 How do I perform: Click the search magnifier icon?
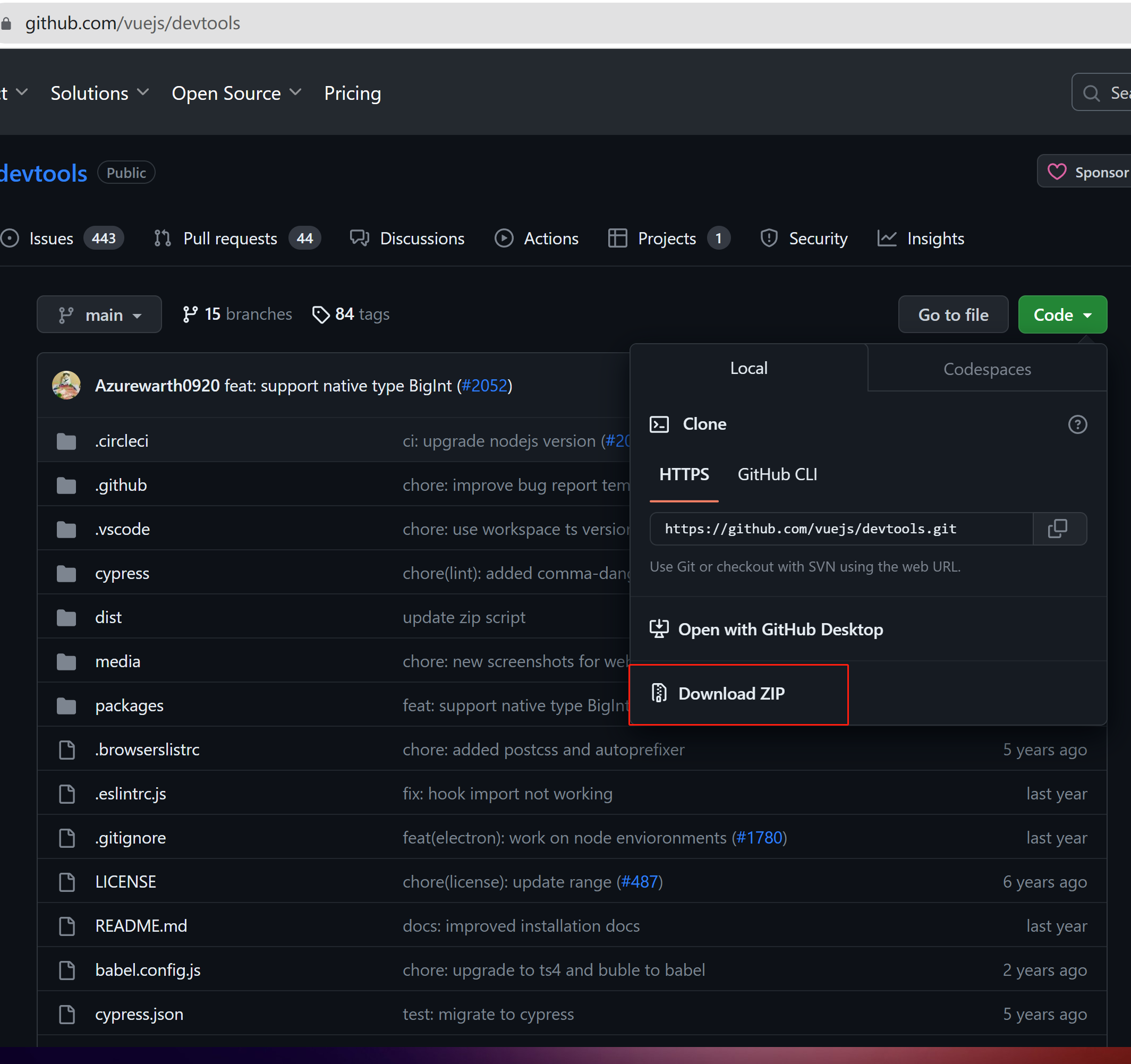[x=1091, y=93]
